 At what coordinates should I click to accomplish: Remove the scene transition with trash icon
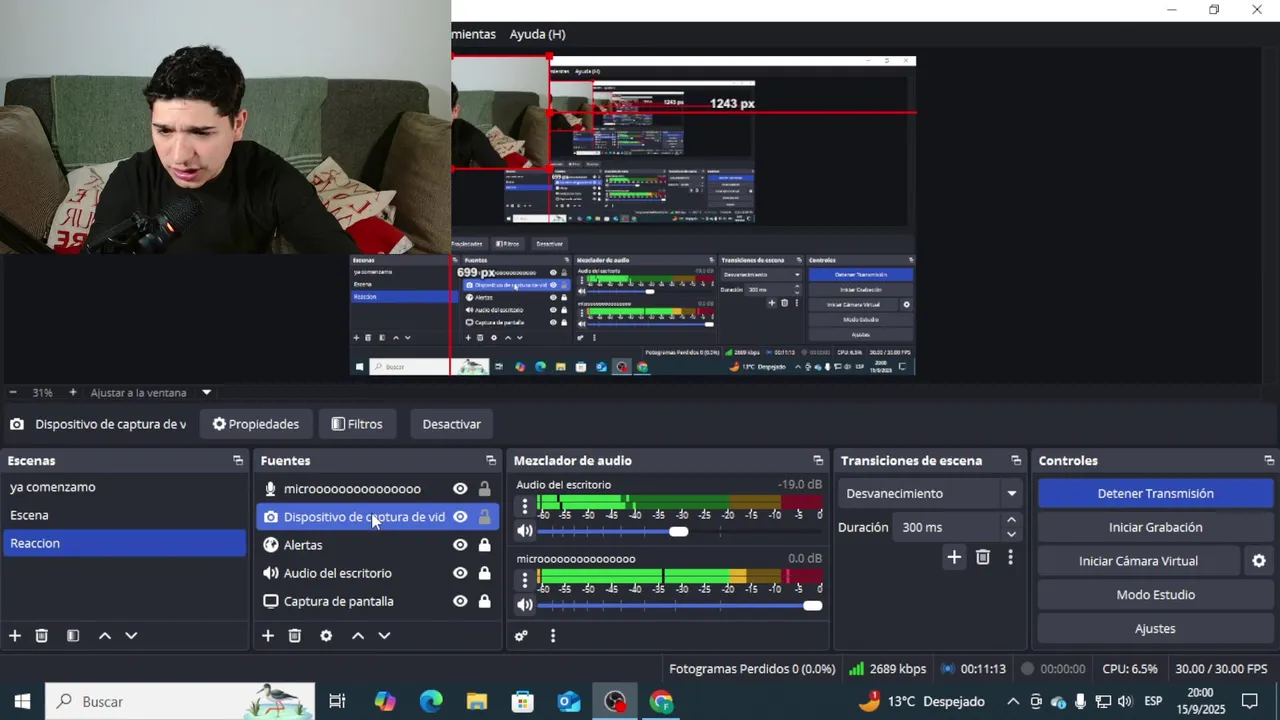point(983,558)
